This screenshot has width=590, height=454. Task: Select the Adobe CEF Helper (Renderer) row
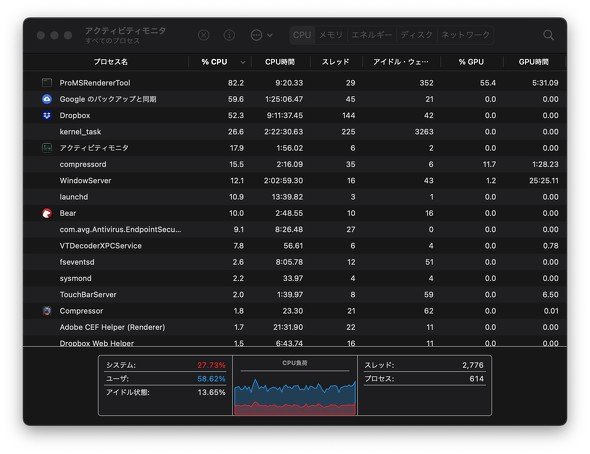click(295, 327)
